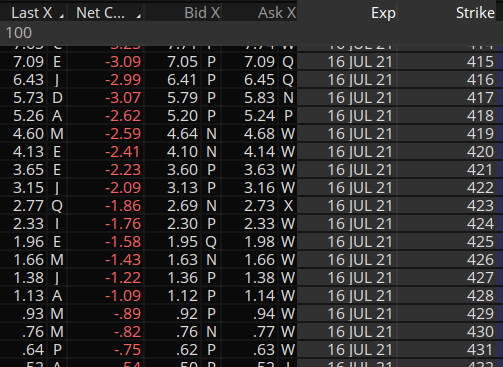Viewport: 503px width, 367px height.
Task: Click the Bid X column header
Action: point(202,13)
